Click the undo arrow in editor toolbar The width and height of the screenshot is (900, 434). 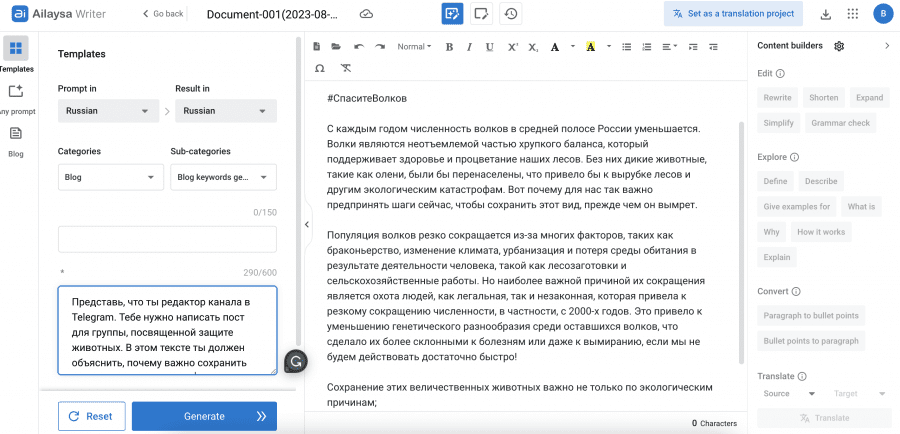(358, 47)
